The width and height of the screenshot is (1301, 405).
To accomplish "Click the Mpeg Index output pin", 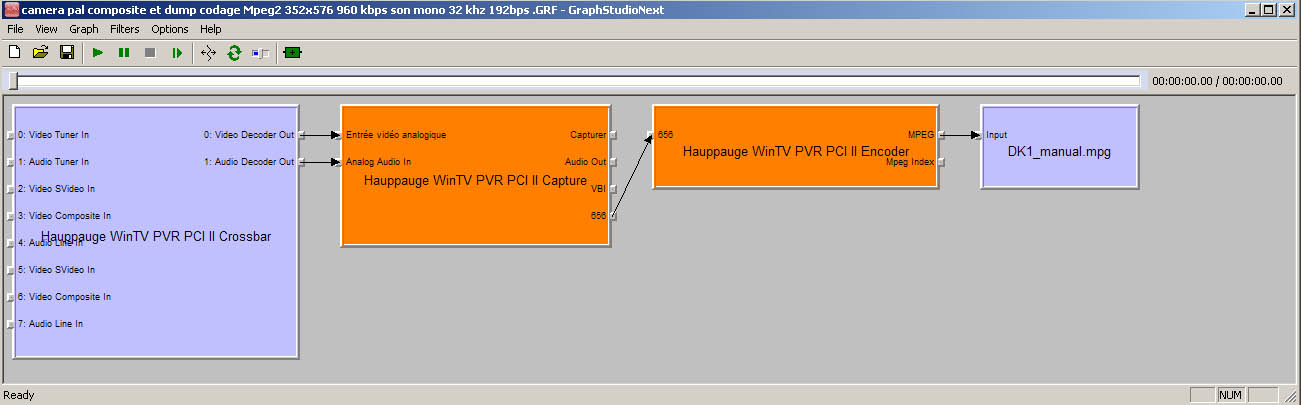I will click(x=941, y=162).
